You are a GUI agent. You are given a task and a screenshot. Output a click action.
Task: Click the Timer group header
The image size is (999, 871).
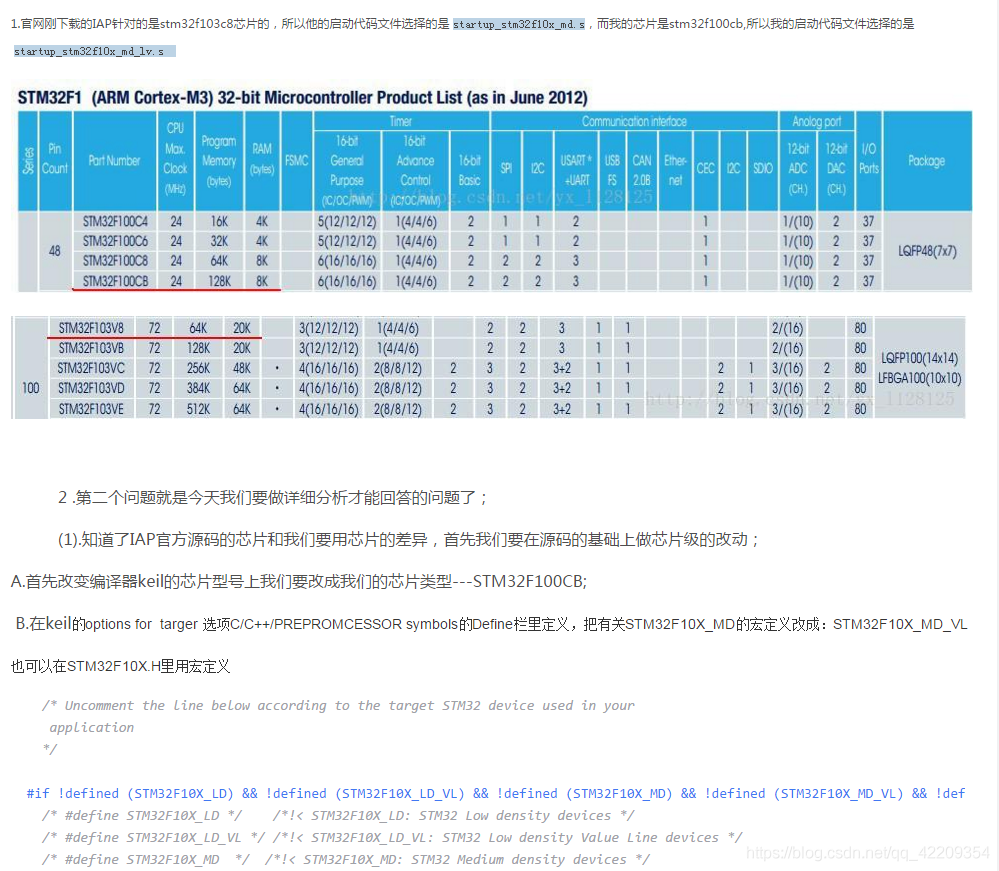pyautogui.click(x=401, y=121)
